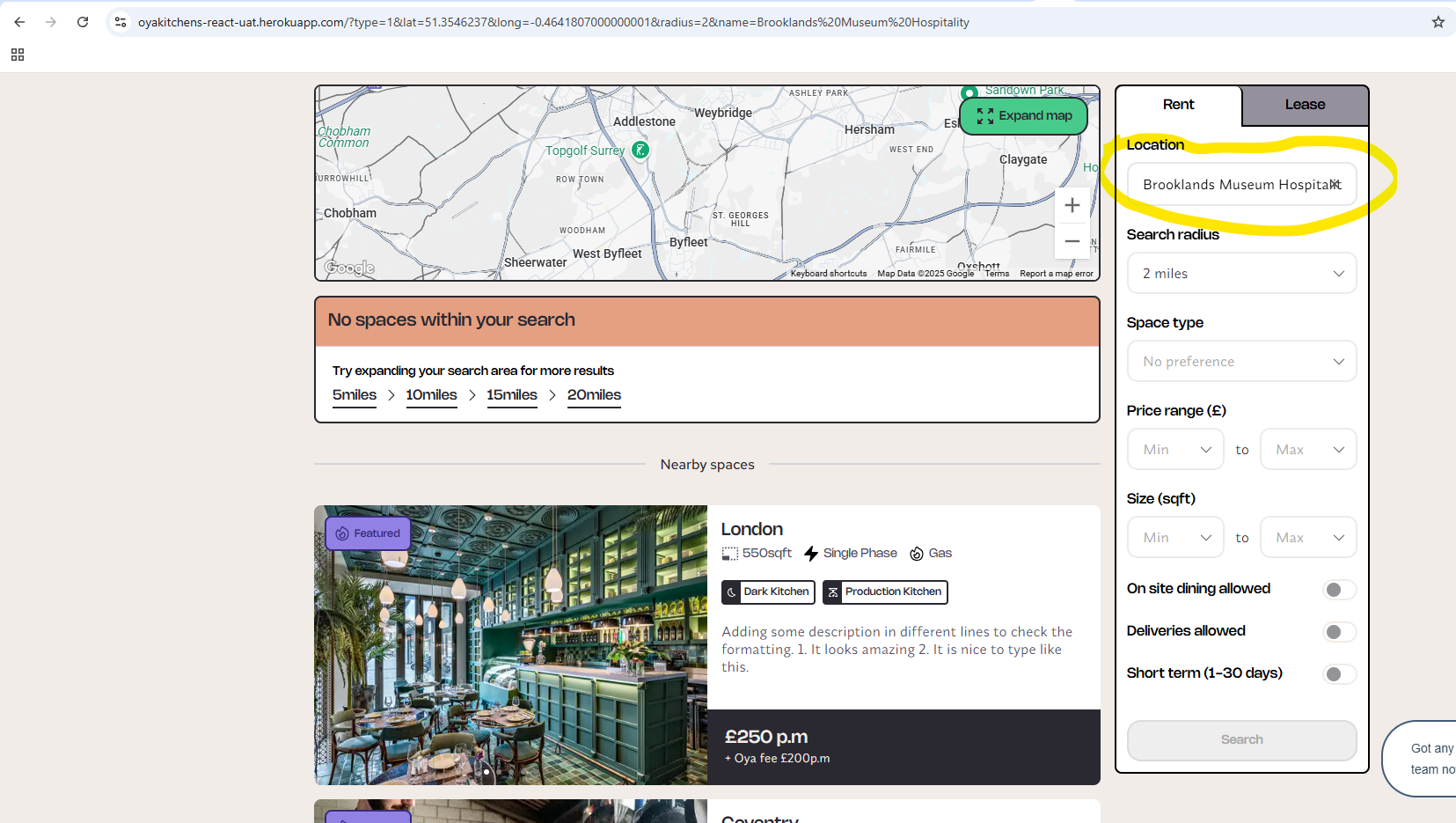Click the Expand map button

coord(1024,116)
